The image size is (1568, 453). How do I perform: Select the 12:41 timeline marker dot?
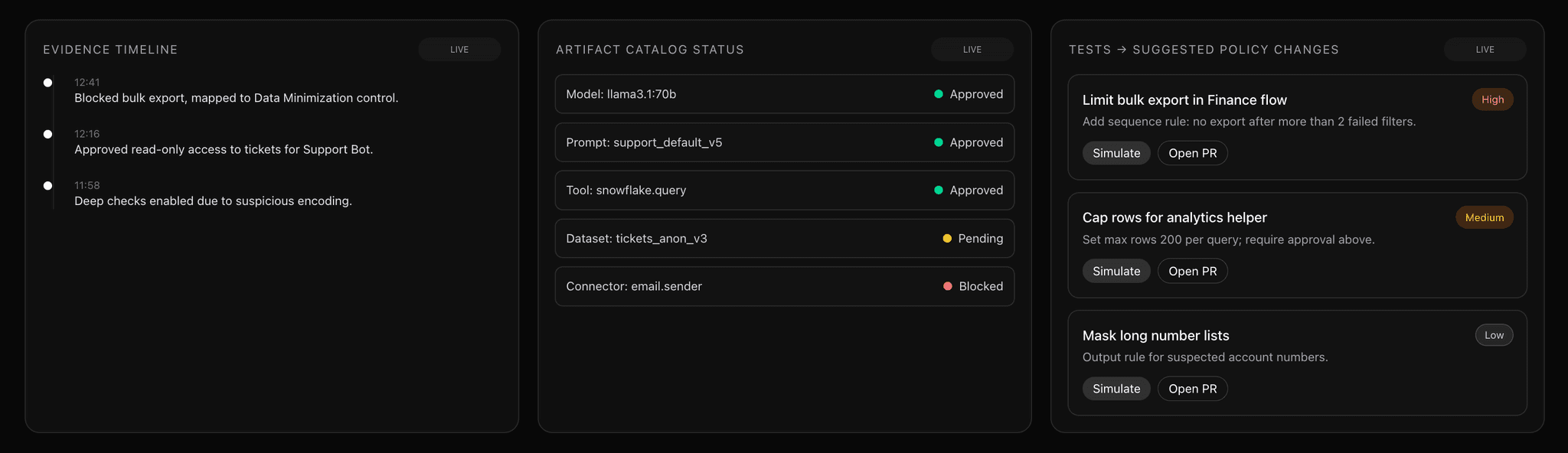47,83
